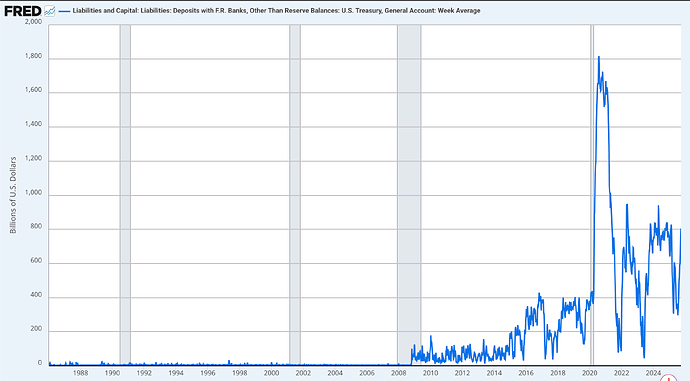Click the 200 y-axis value

[37, 329]
